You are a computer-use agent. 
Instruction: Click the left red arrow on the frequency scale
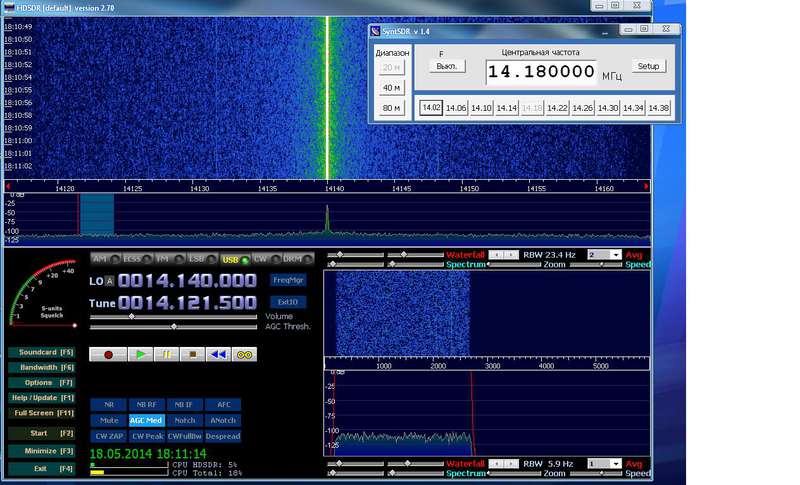(x=8, y=187)
